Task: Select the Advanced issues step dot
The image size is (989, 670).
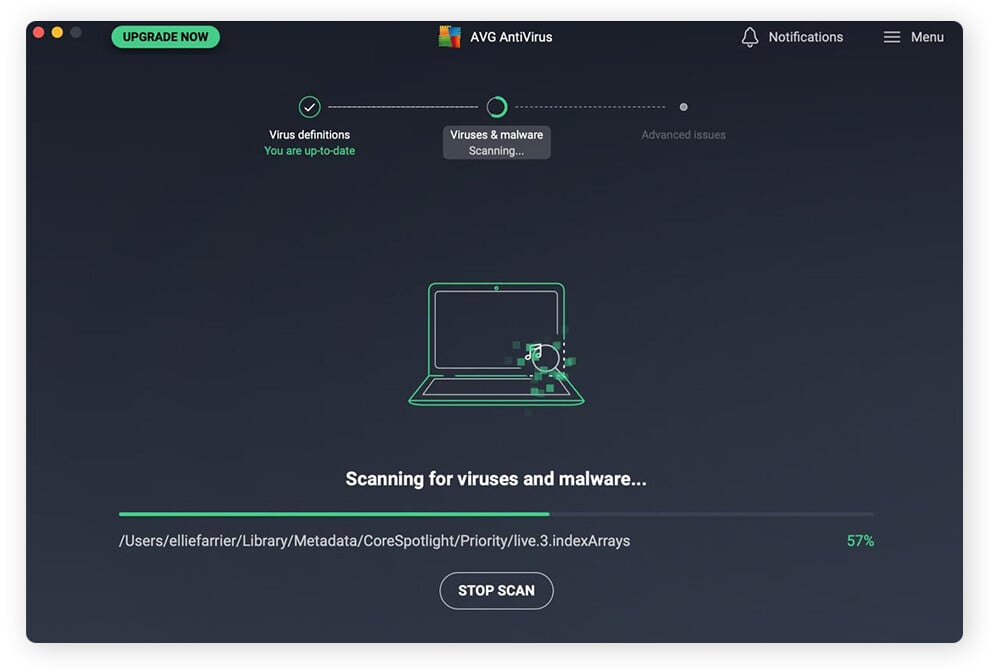Action: click(684, 106)
